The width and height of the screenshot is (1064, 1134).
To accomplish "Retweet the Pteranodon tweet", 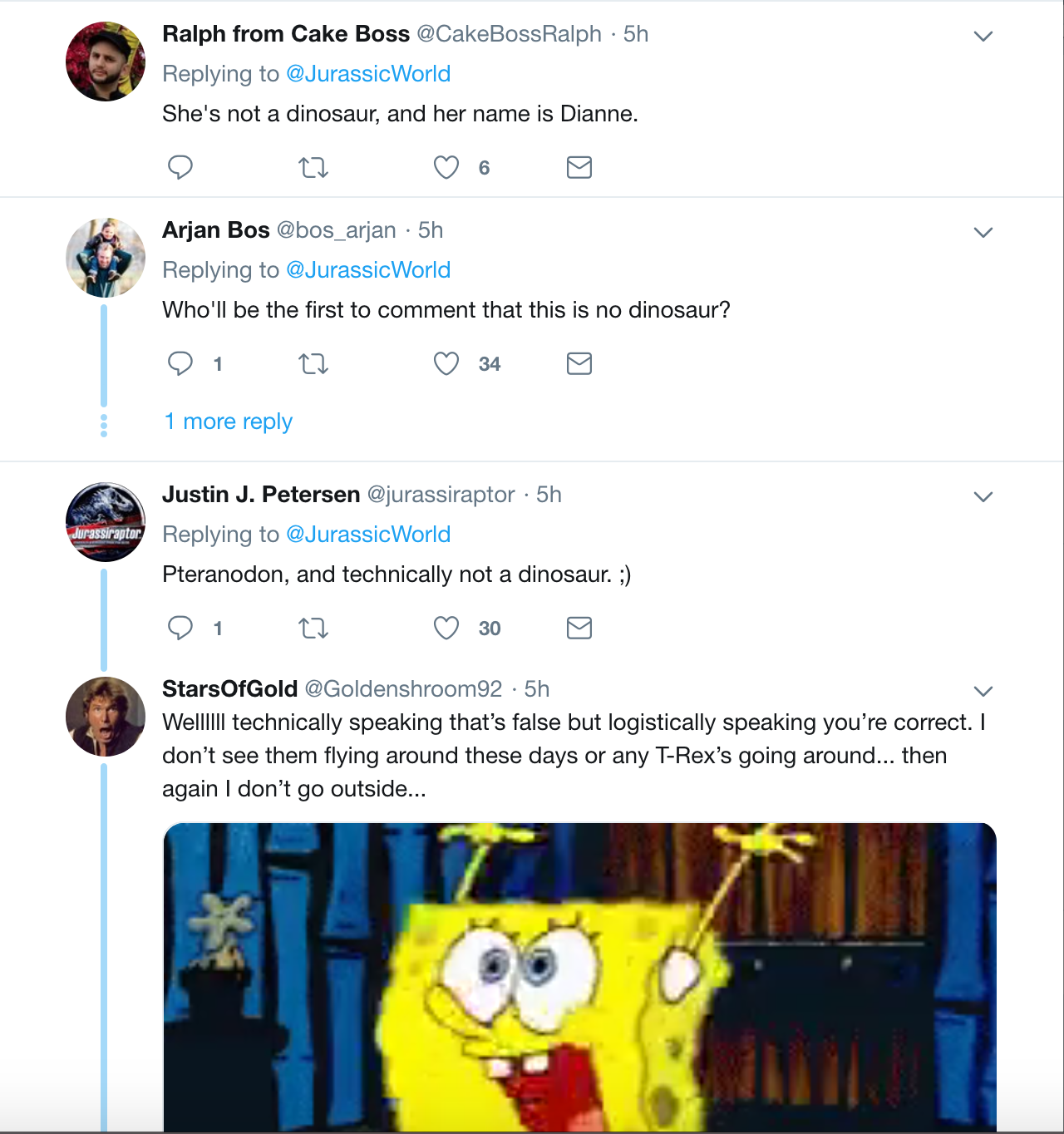I will (313, 629).
